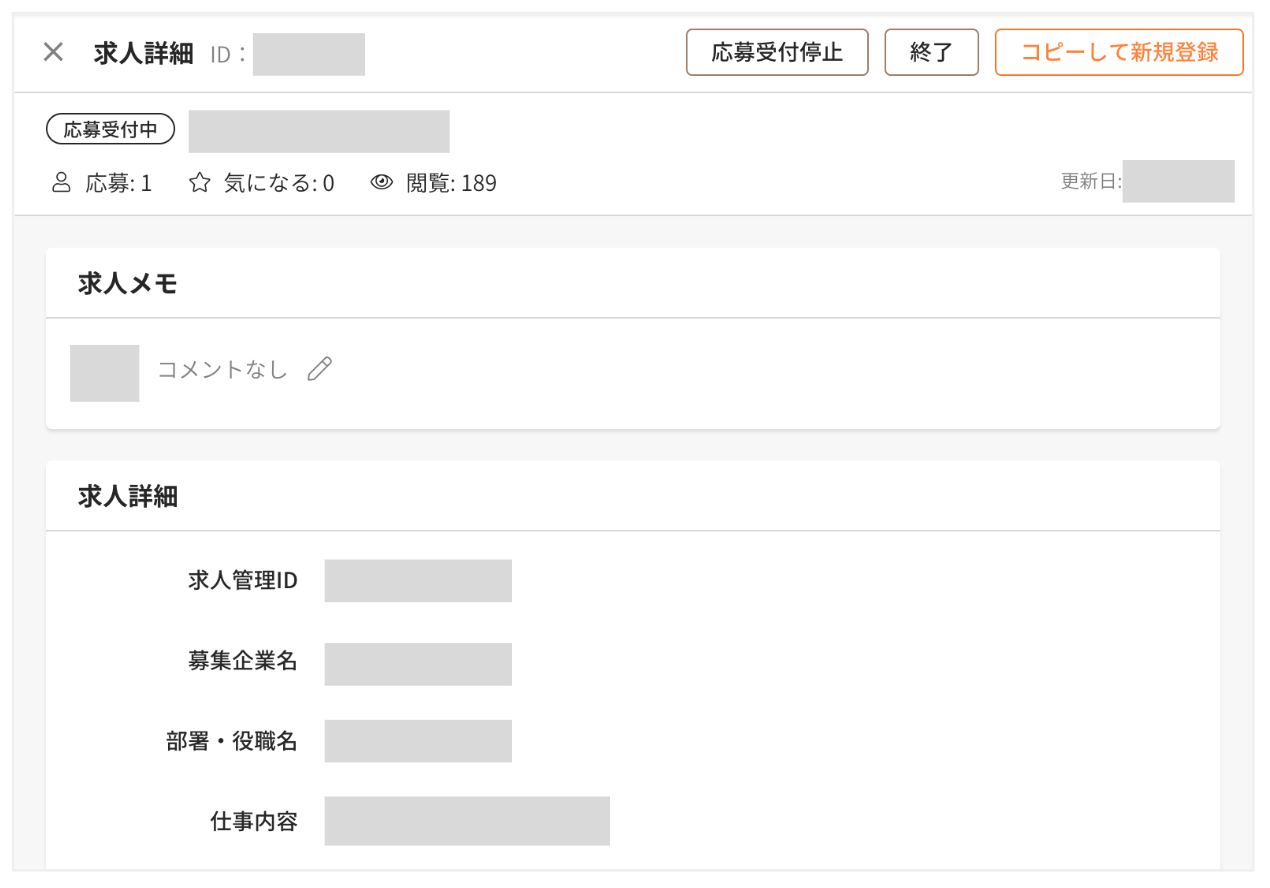This screenshot has height=888, width=1270.
Task: Click the 更新日 date value
Action: pos(1178,182)
